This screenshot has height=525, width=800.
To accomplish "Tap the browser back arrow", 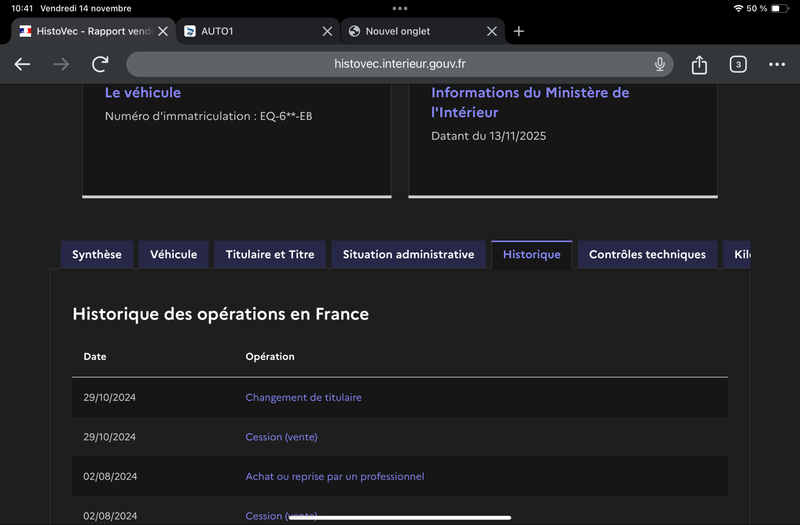I will [x=22, y=64].
